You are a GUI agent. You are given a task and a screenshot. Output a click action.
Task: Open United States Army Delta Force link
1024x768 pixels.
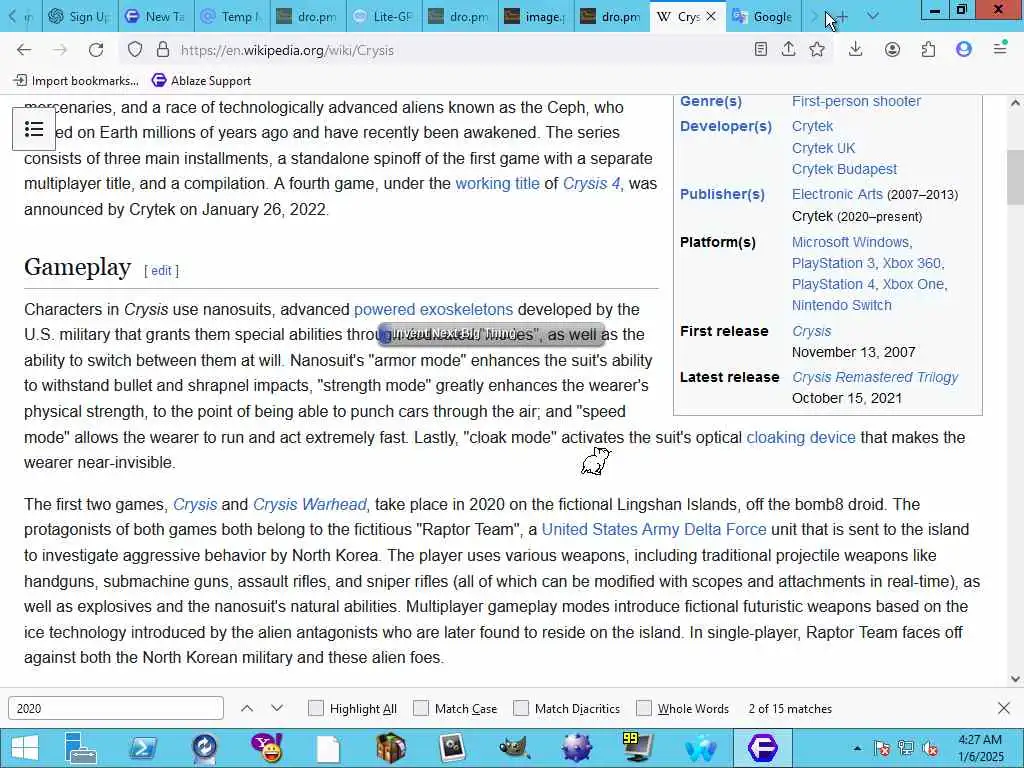point(654,529)
